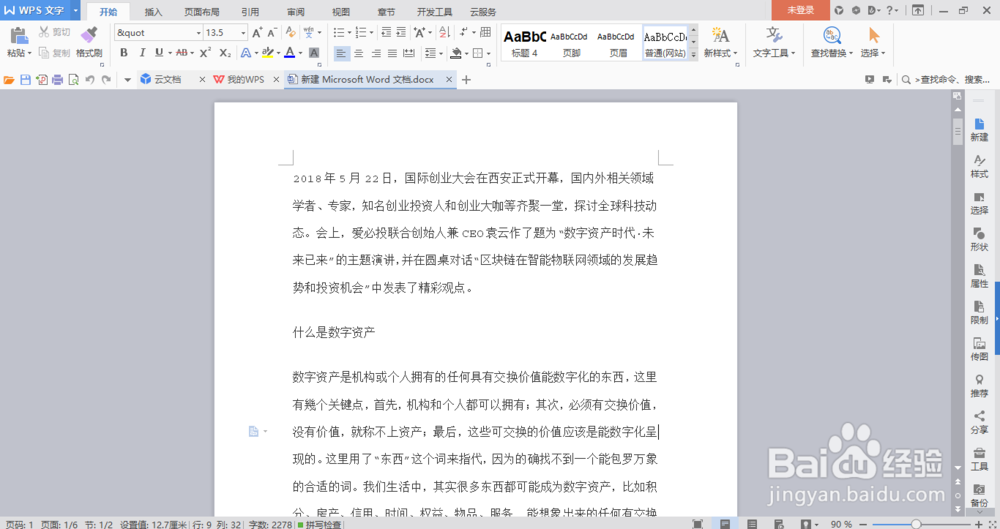Click the Paste (粘贴) clipboard icon
Viewport: 1000px width, 529px height.
(18, 36)
